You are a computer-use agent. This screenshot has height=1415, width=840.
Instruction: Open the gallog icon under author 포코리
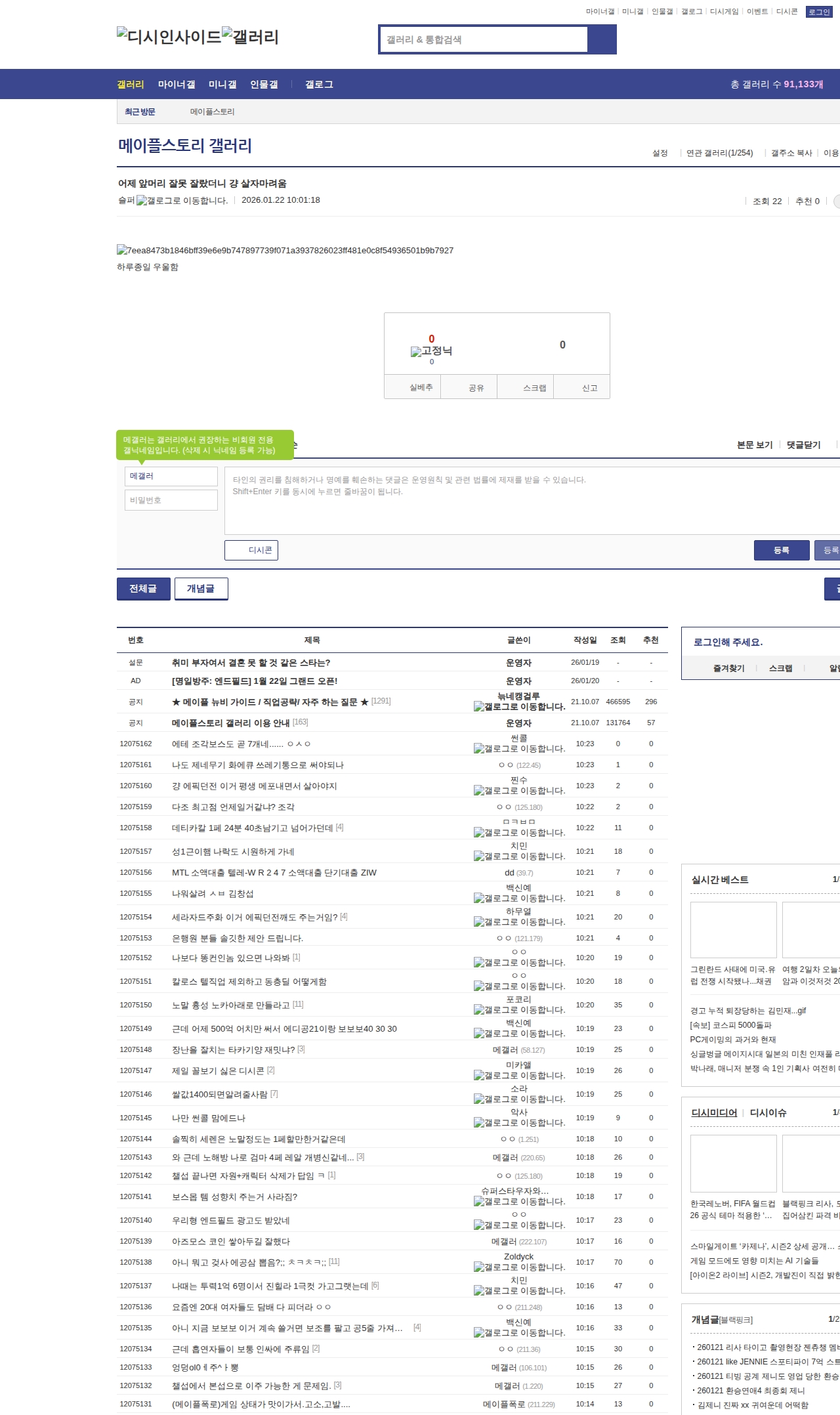click(519, 1010)
